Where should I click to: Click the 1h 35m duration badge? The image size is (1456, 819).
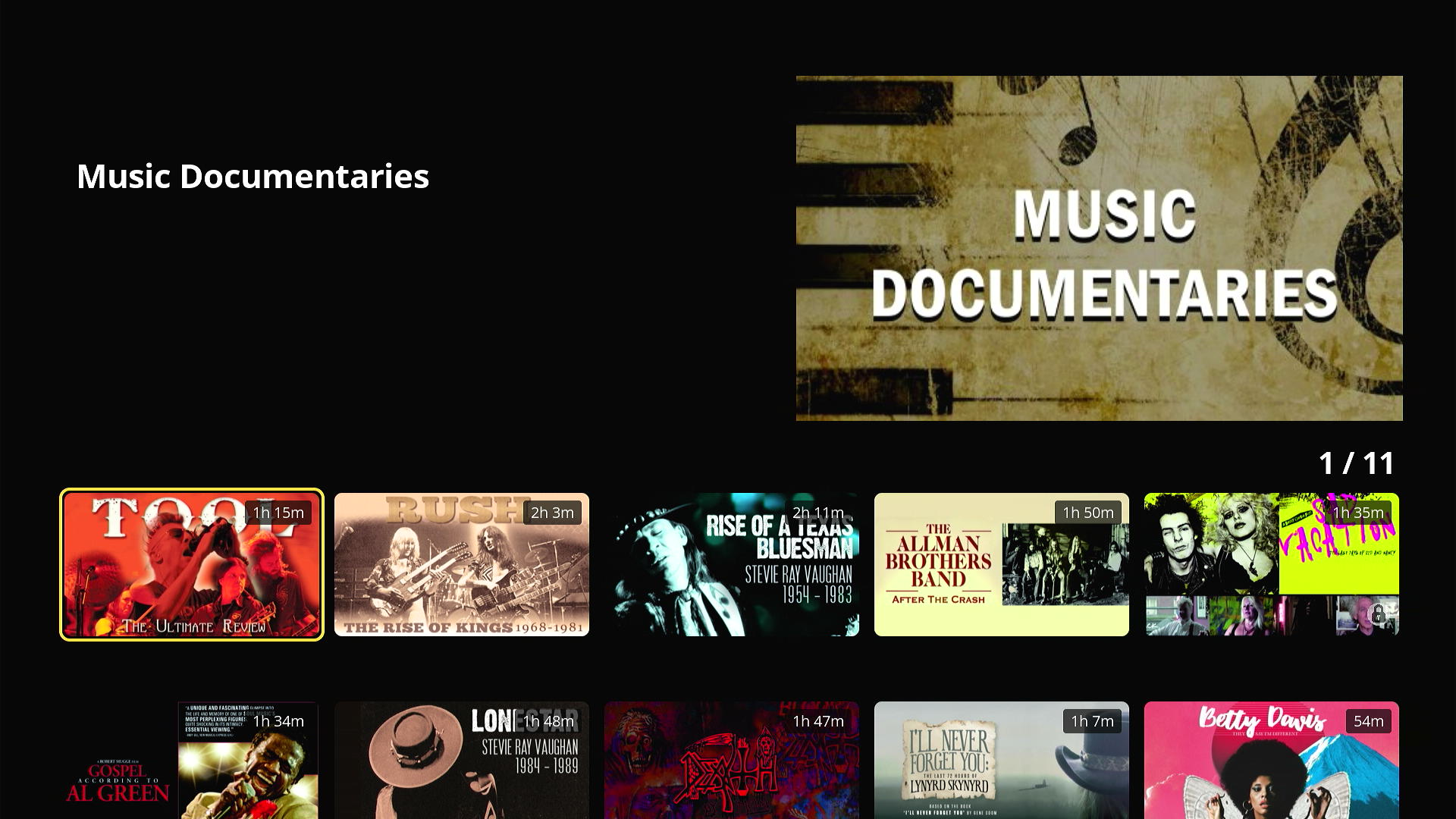point(1358,513)
